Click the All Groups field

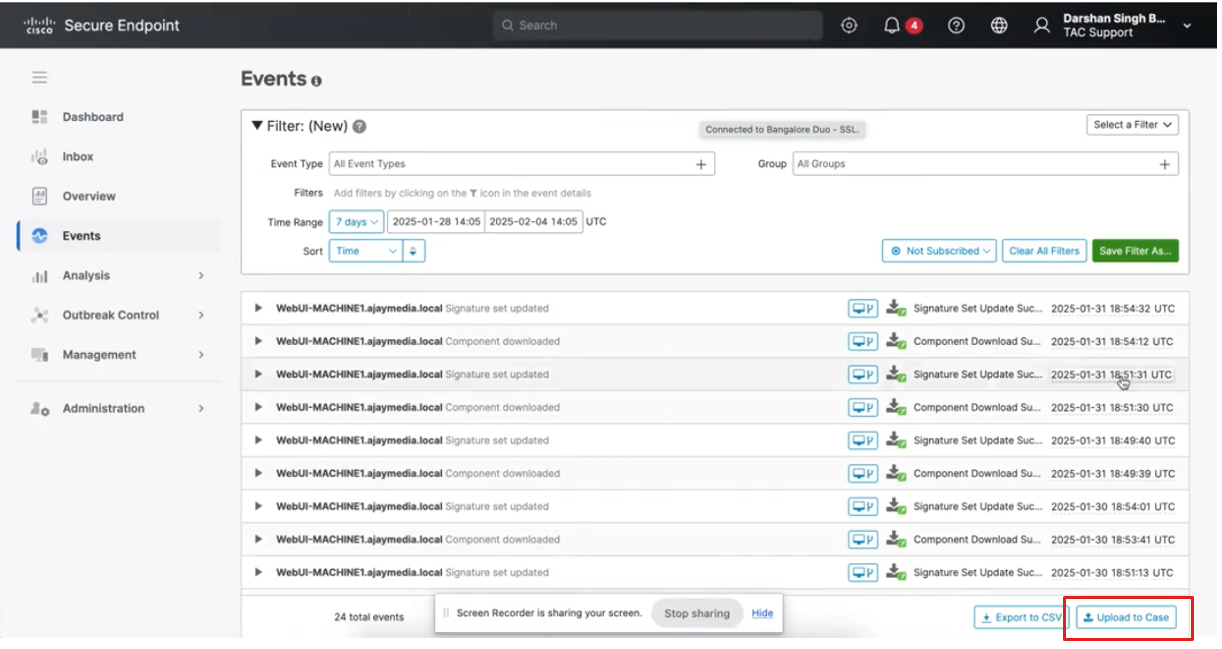tap(985, 164)
